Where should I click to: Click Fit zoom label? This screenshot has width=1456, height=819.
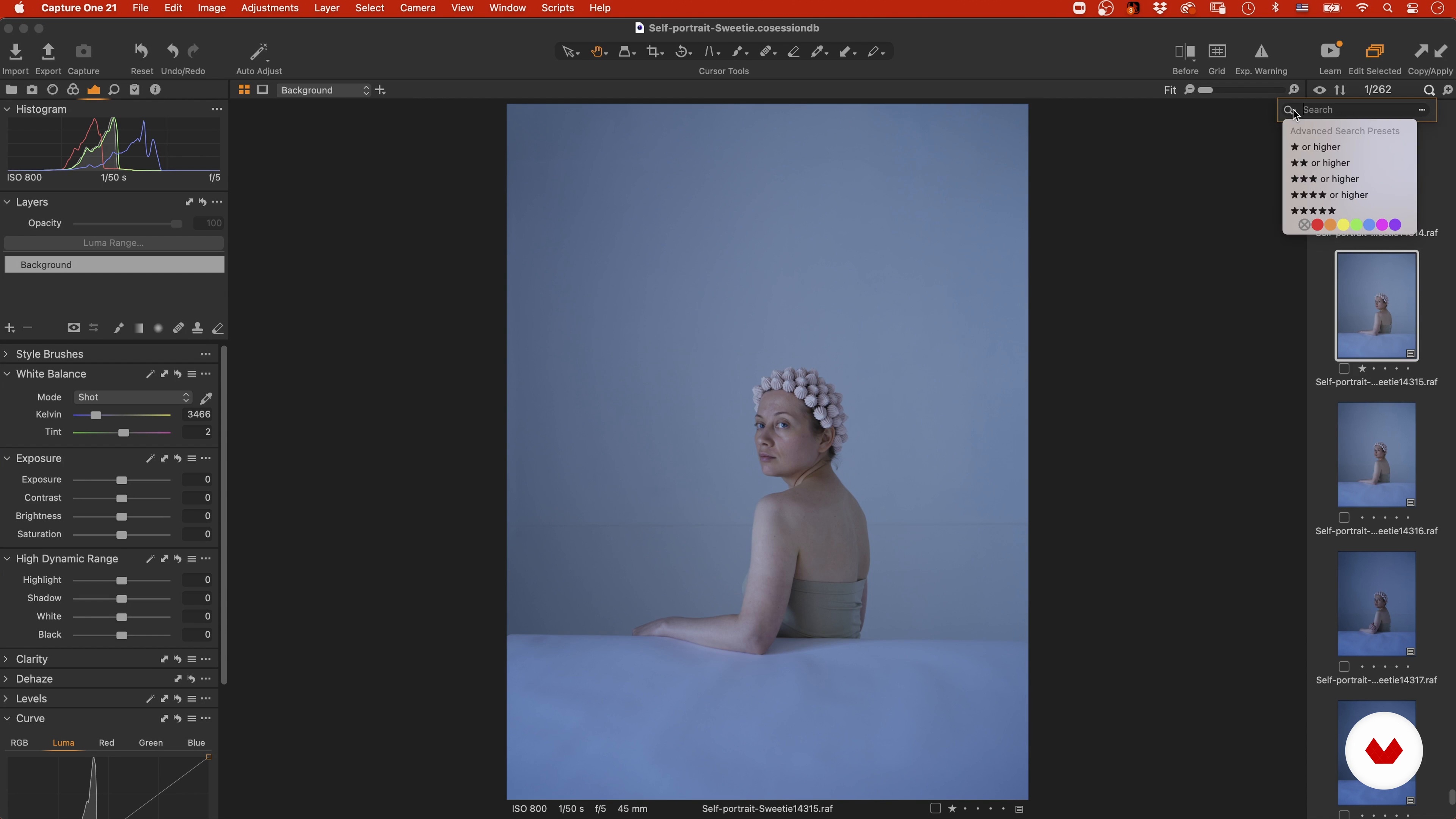pos(1169,91)
